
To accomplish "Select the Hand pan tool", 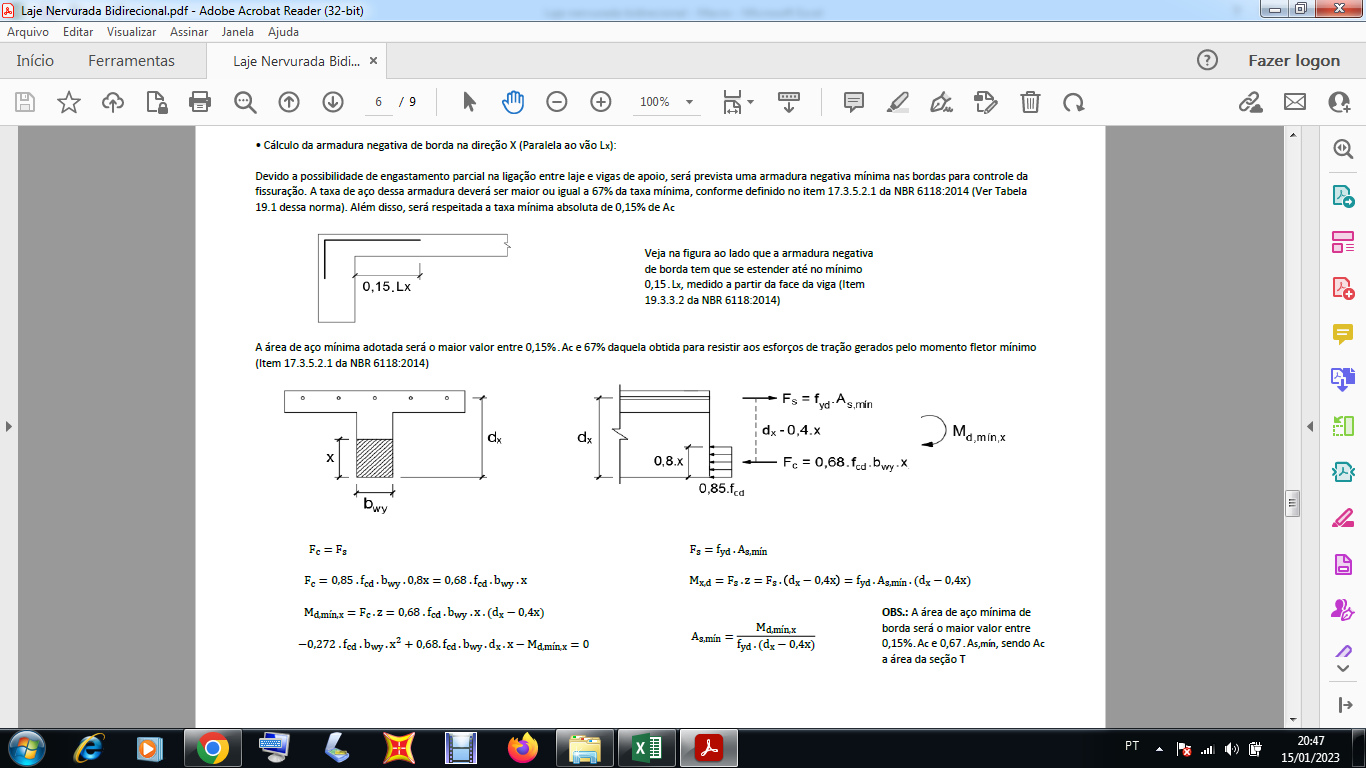I will pyautogui.click(x=513, y=102).
